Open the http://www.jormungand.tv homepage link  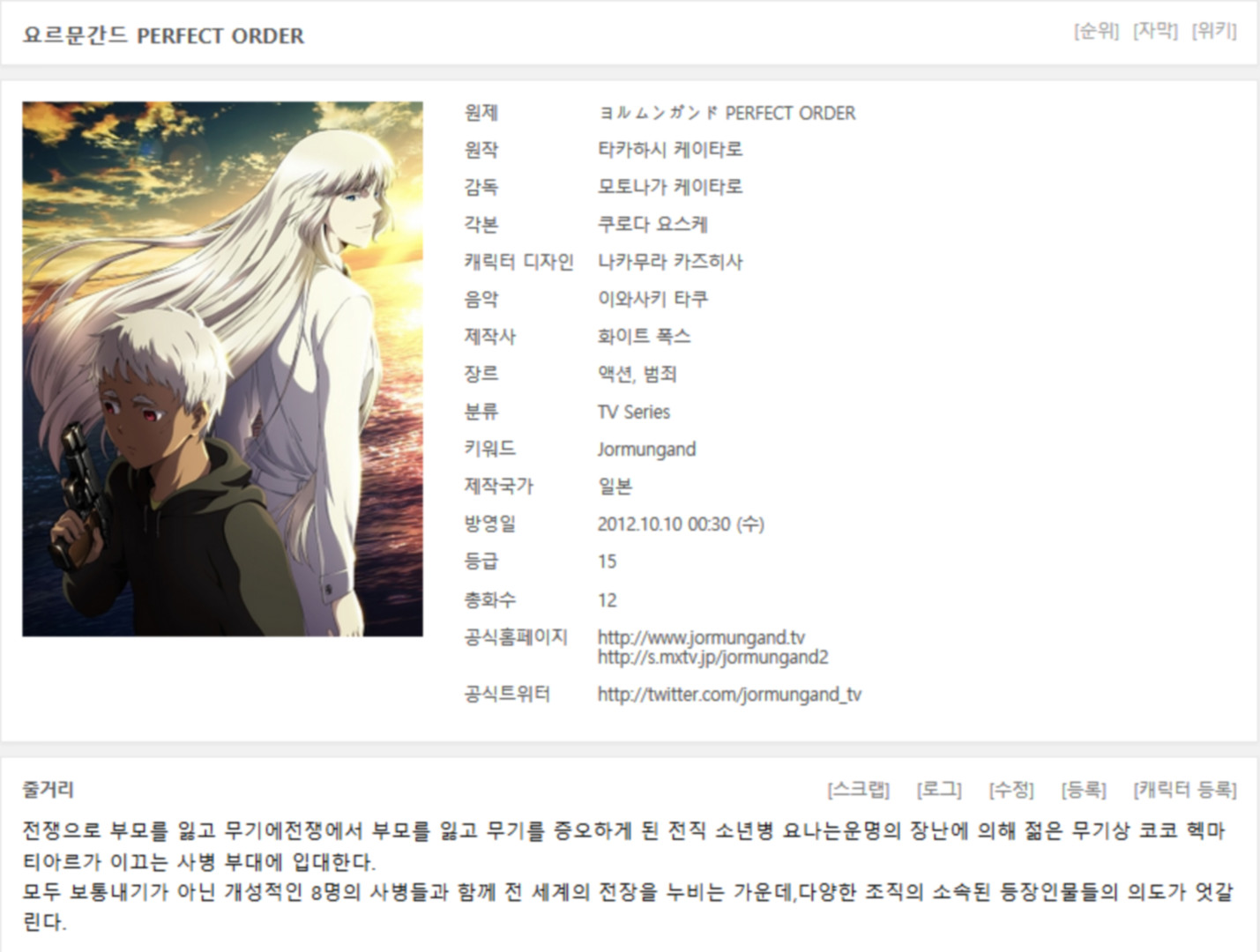pos(701,636)
